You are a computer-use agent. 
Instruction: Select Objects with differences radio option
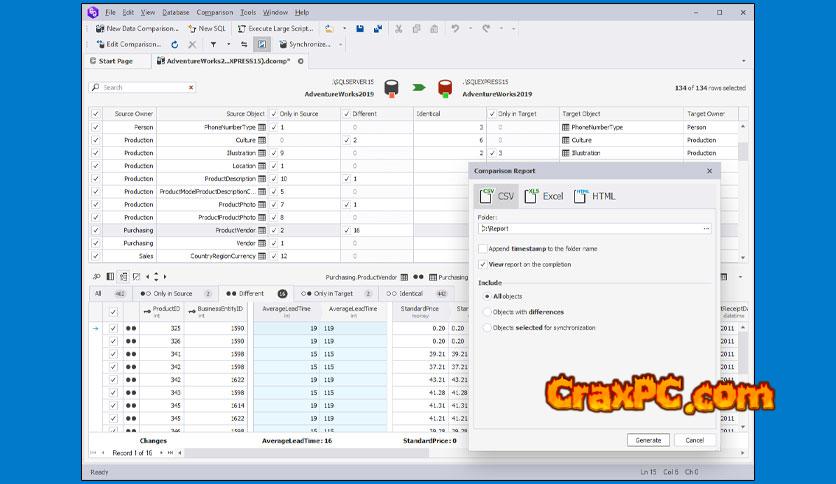486,312
